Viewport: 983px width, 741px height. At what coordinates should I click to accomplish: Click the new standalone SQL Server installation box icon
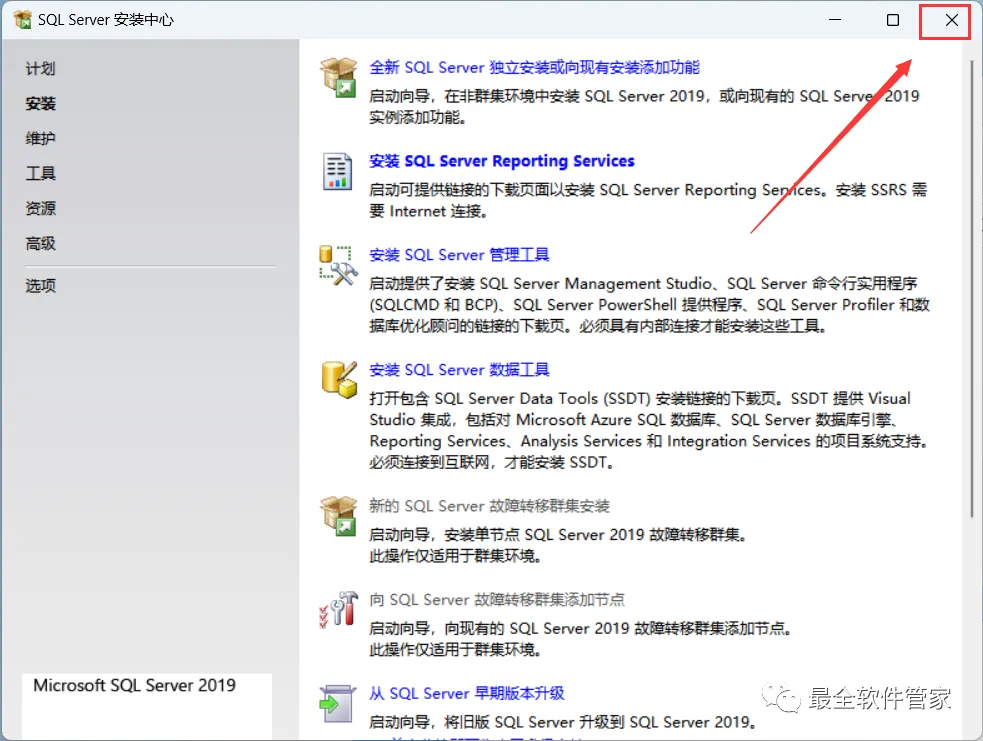pyautogui.click(x=339, y=78)
